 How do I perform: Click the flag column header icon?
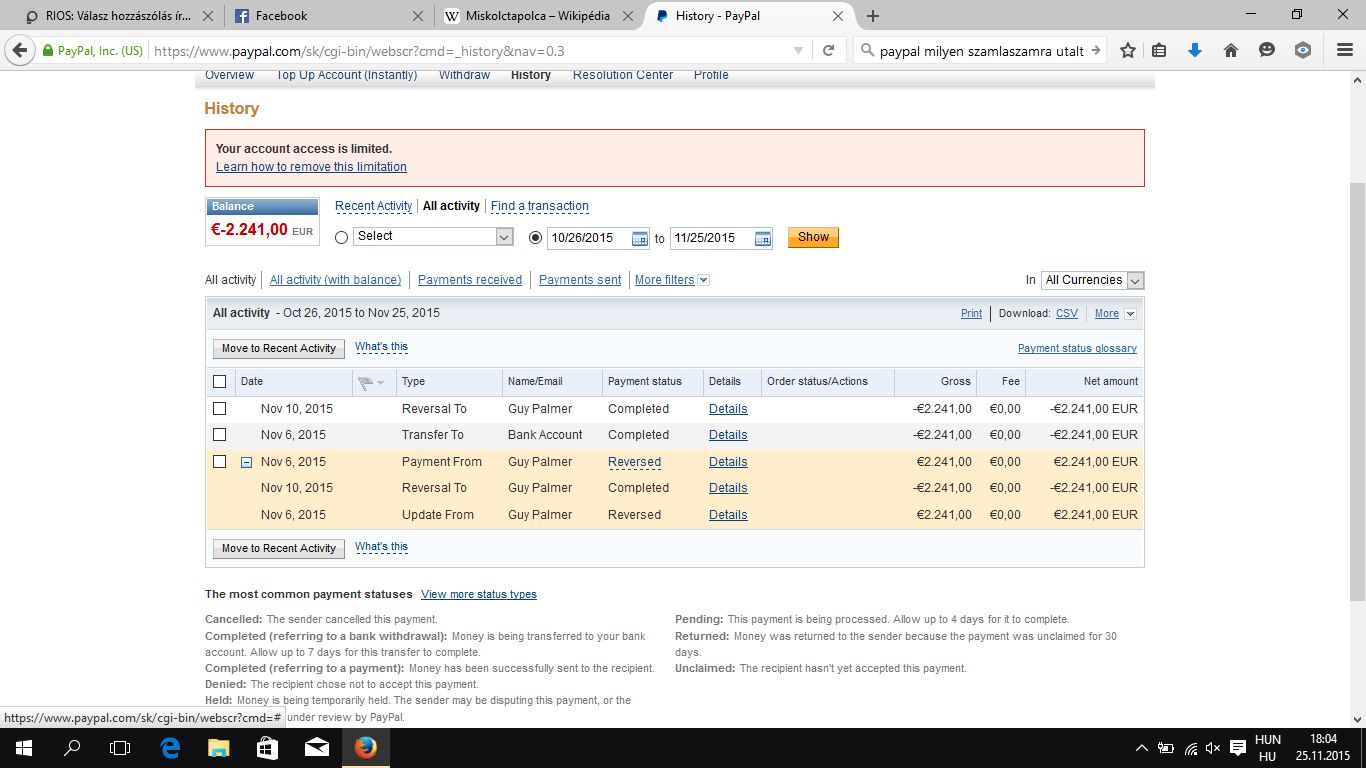[365, 381]
